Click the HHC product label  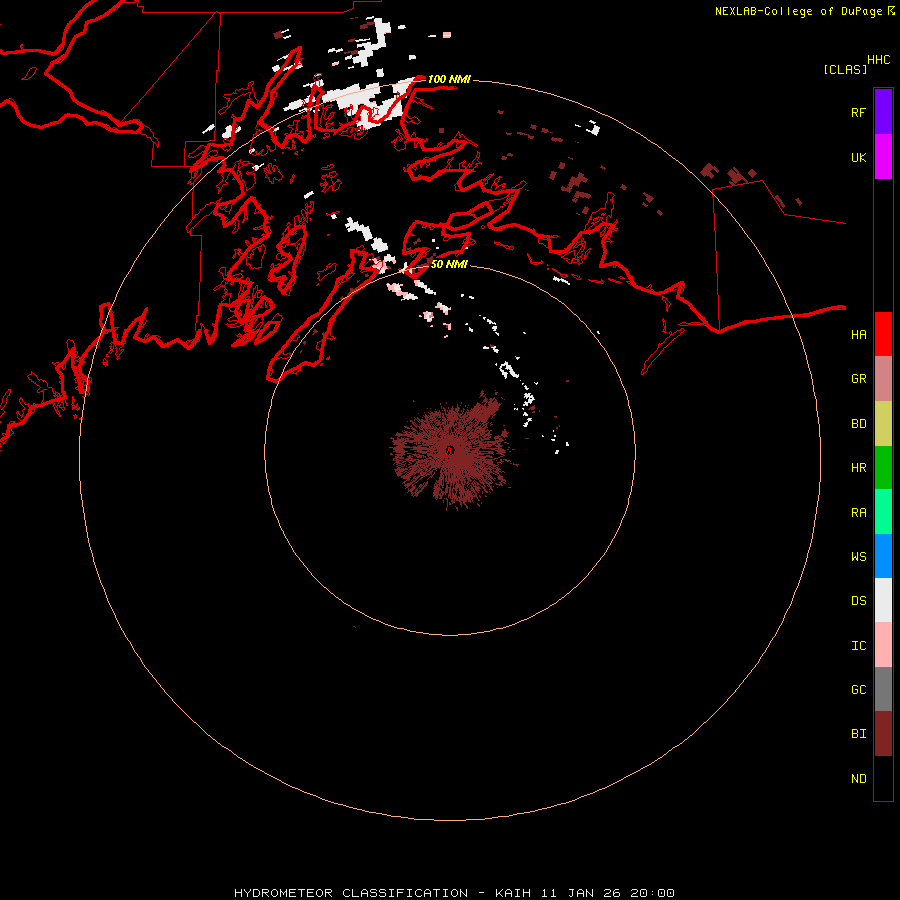878,60
